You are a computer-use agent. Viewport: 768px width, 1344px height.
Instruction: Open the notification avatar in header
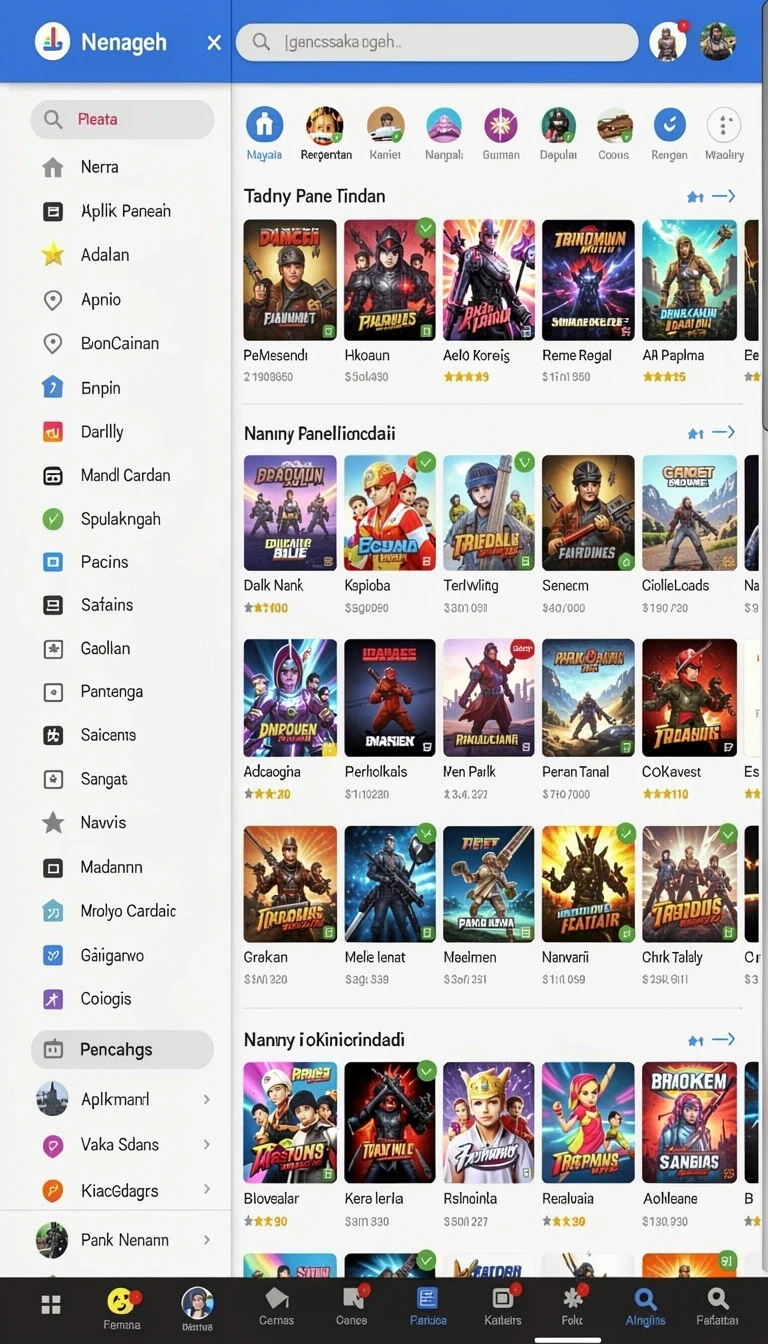668,41
